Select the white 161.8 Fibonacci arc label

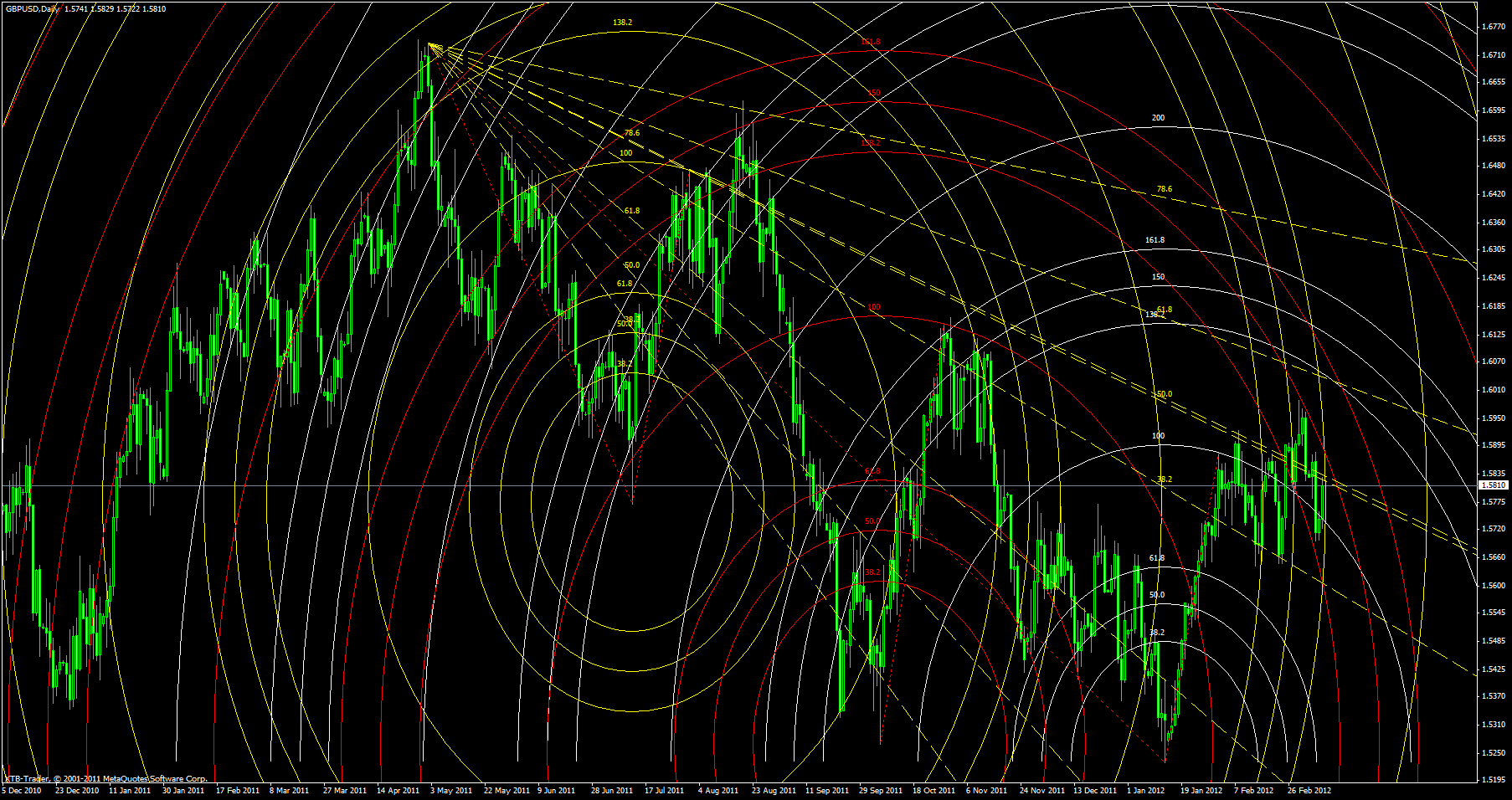[1155, 240]
